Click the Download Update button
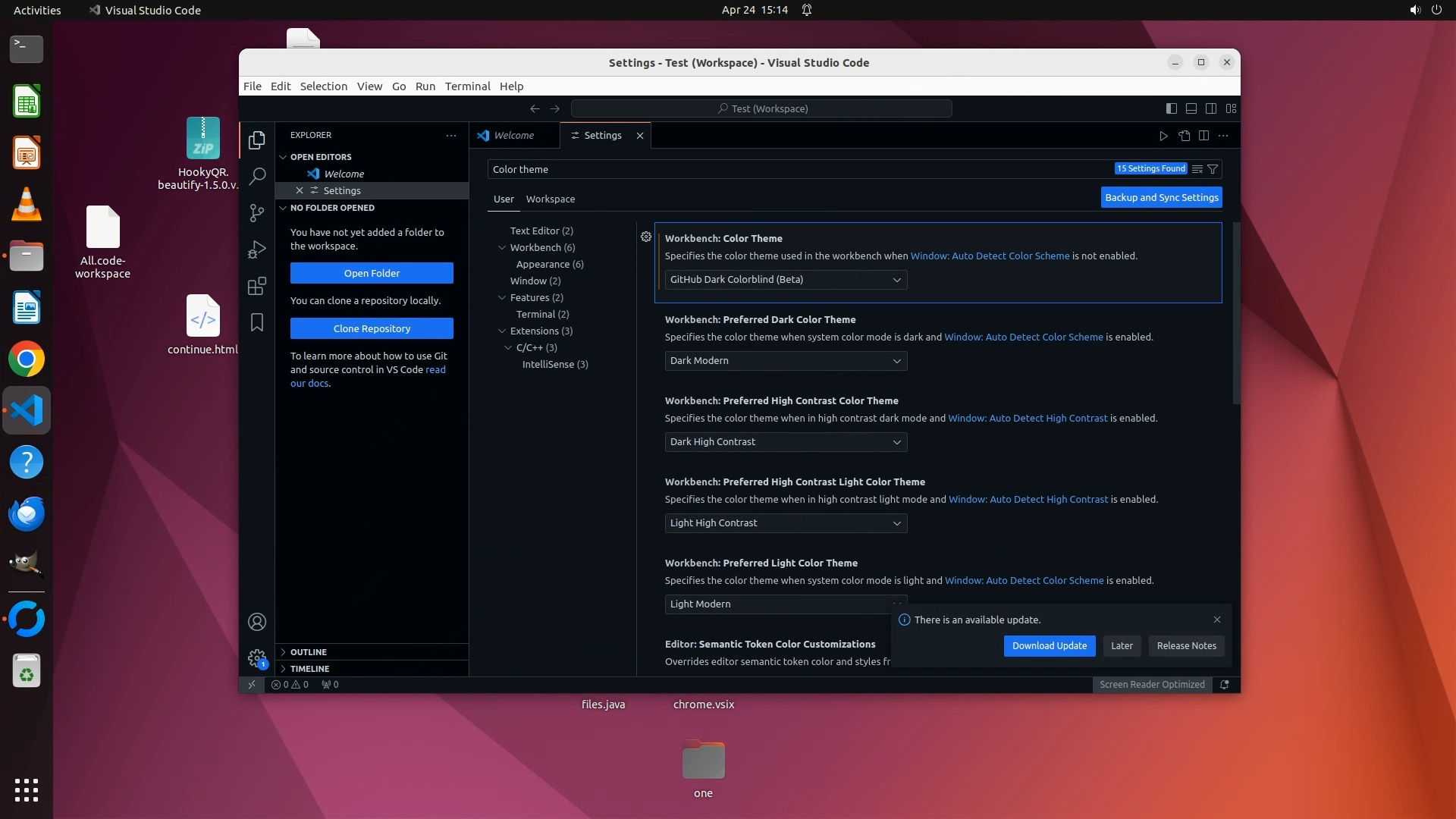This screenshot has width=1456, height=819. pyautogui.click(x=1049, y=646)
